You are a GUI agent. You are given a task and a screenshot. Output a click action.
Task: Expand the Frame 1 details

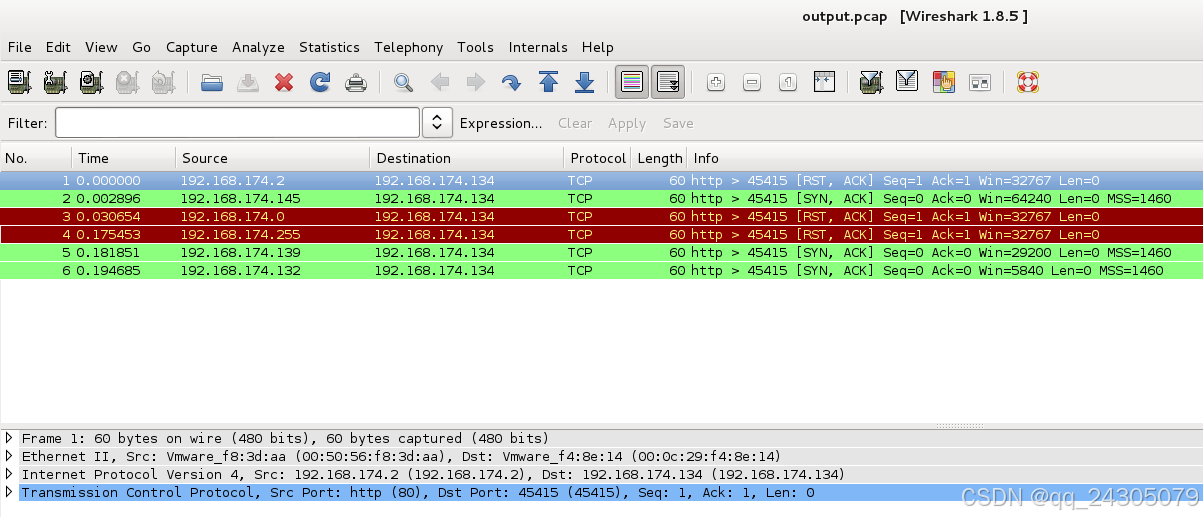(x=9, y=438)
